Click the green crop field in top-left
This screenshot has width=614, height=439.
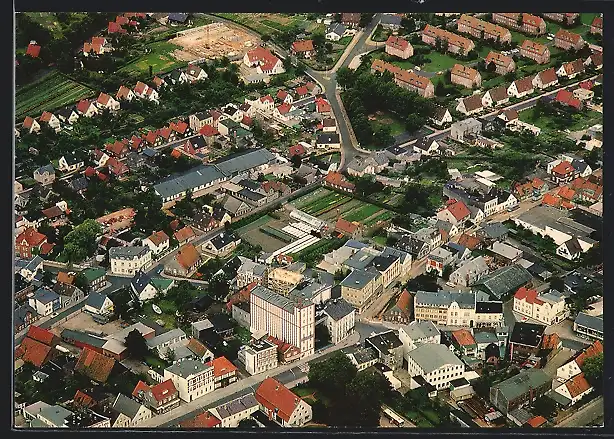(50, 94)
